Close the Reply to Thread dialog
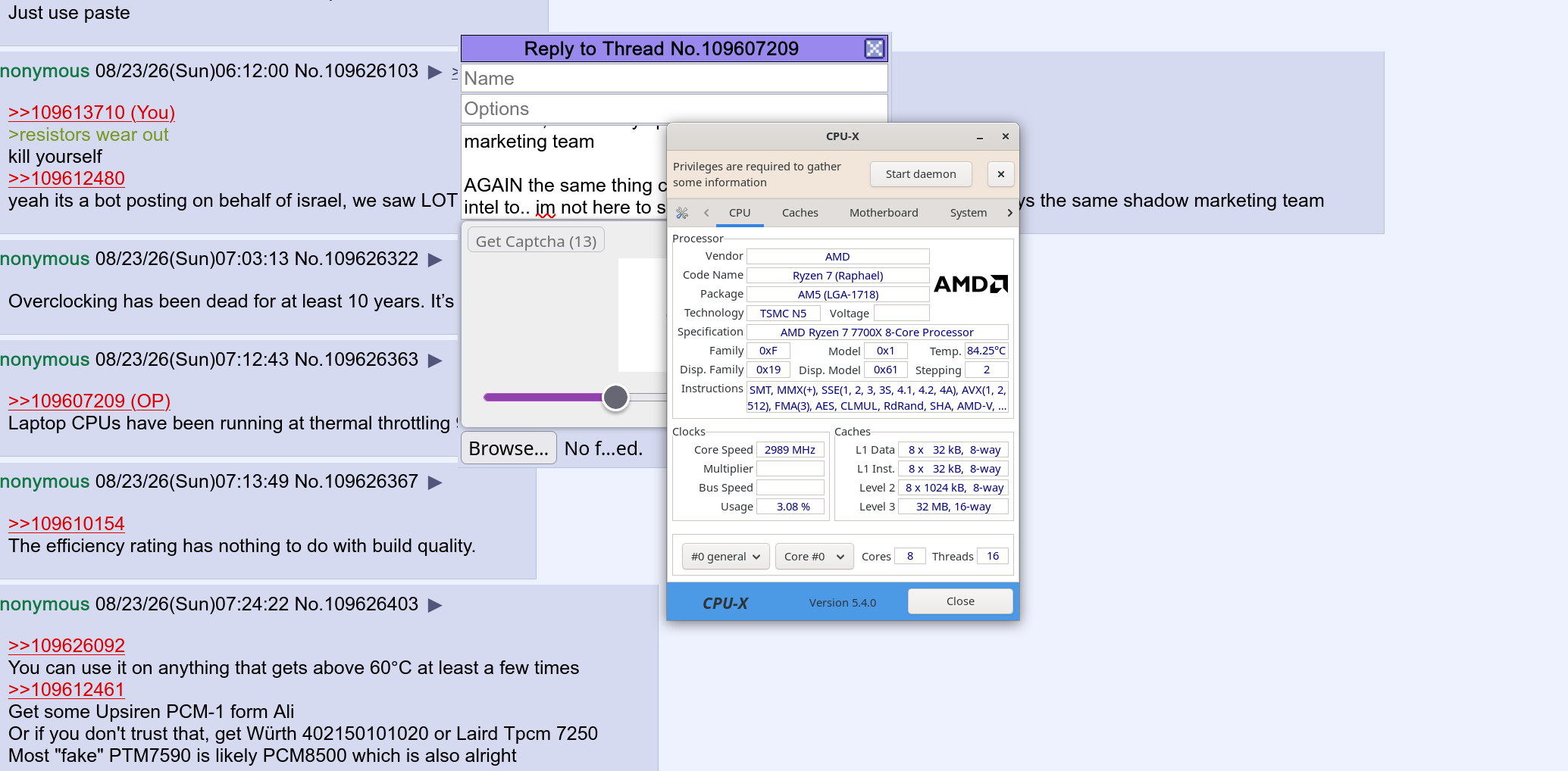 (x=875, y=48)
